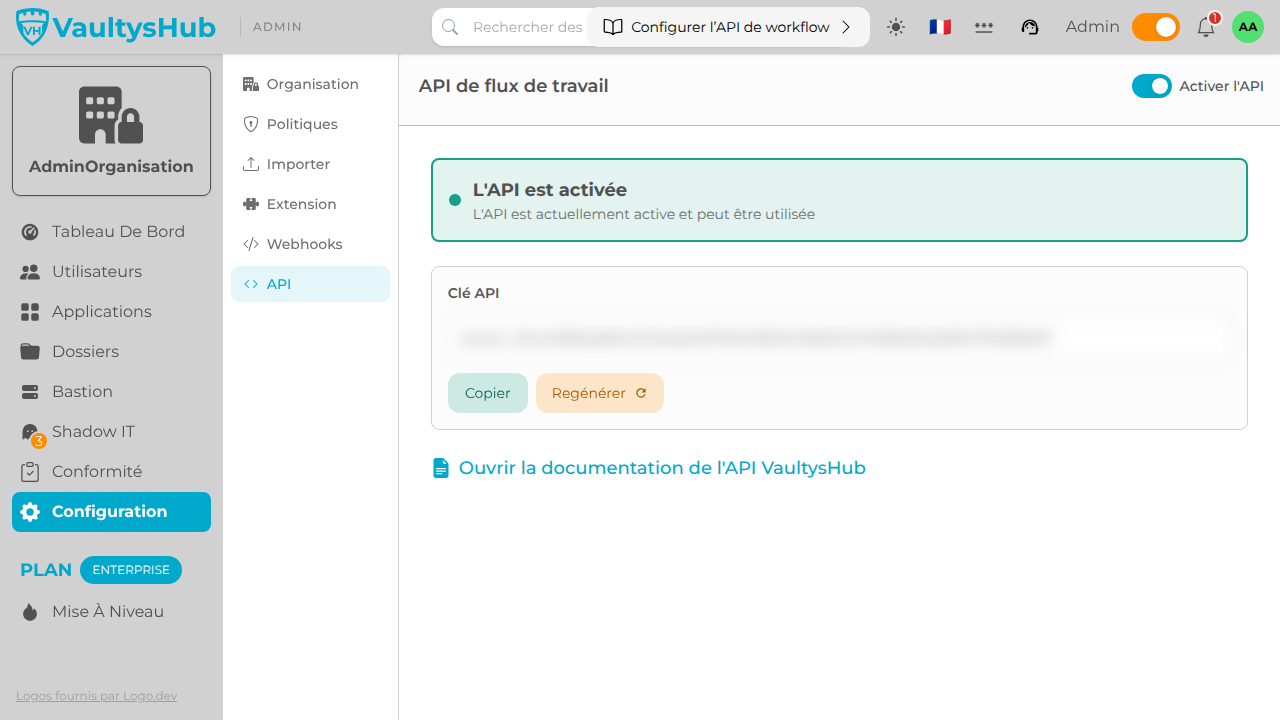
Task: Open Dossiers section
Action: coord(111,351)
